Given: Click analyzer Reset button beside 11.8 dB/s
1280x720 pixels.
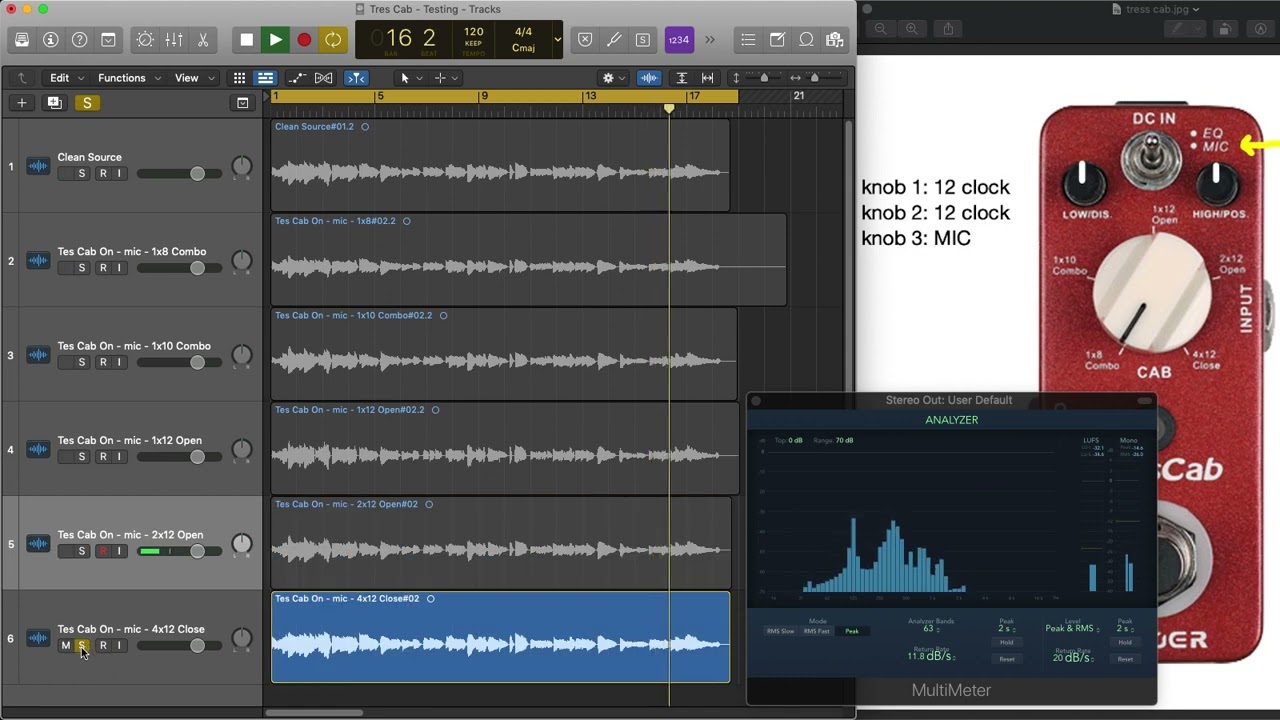Looking at the screenshot, I should (x=1007, y=659).
